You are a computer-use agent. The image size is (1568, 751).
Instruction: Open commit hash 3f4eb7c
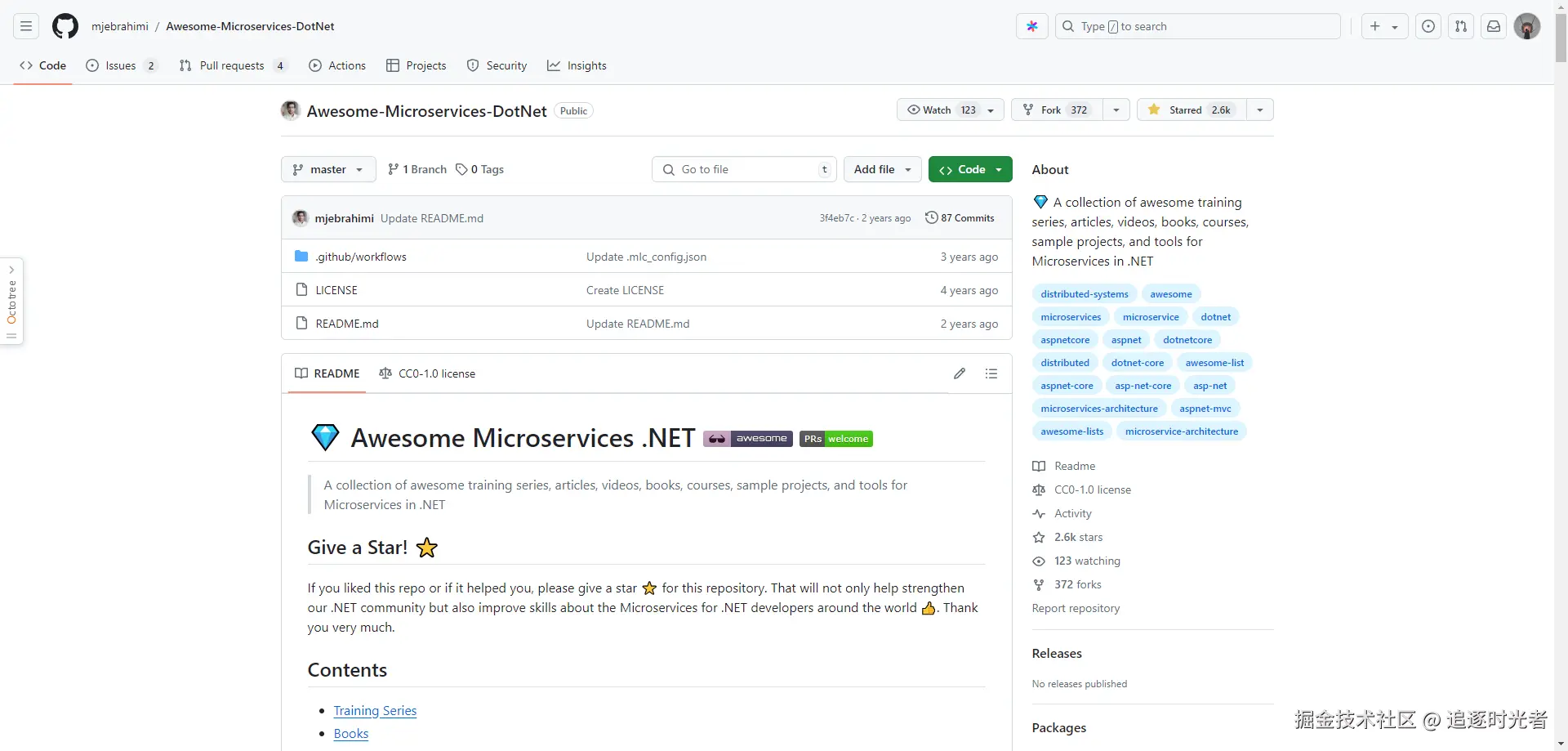point(836,218)
